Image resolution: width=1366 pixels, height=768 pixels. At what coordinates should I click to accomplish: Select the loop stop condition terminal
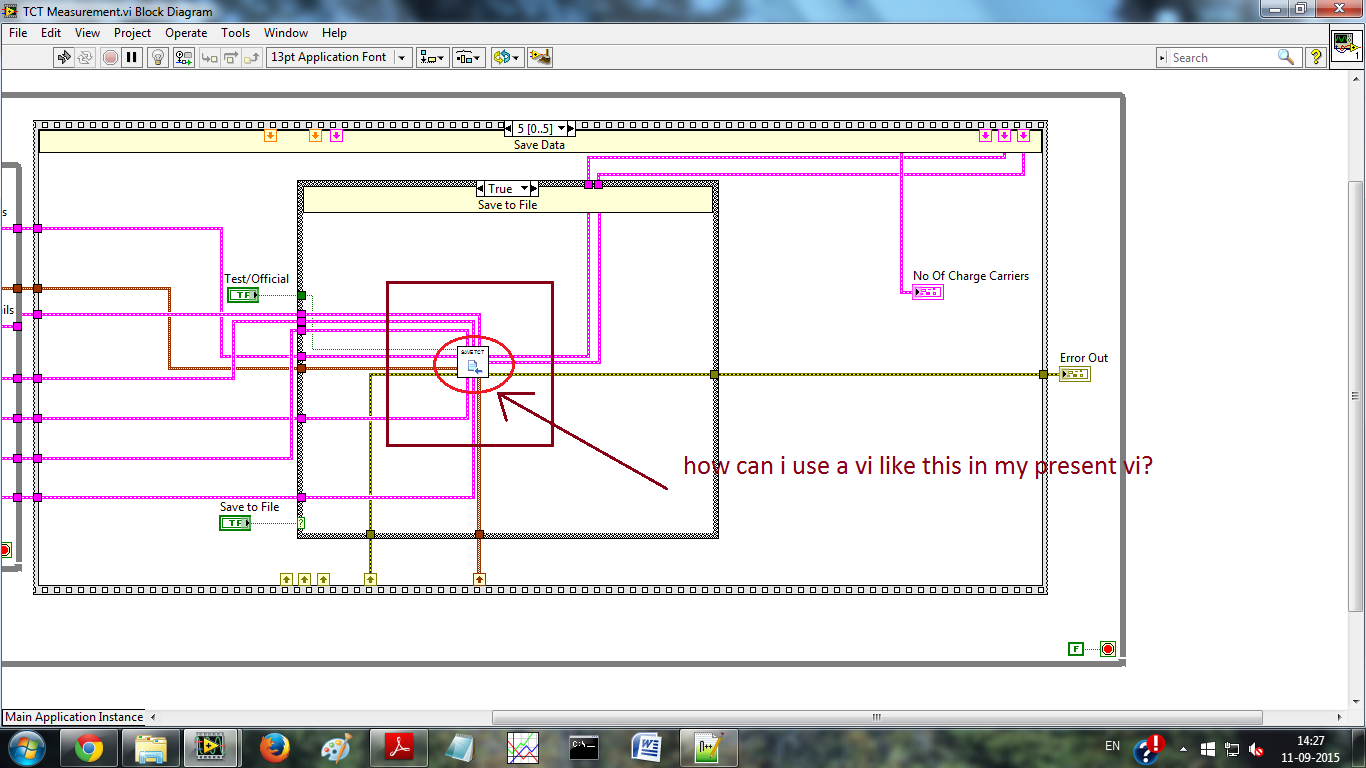pos(1107,649)
